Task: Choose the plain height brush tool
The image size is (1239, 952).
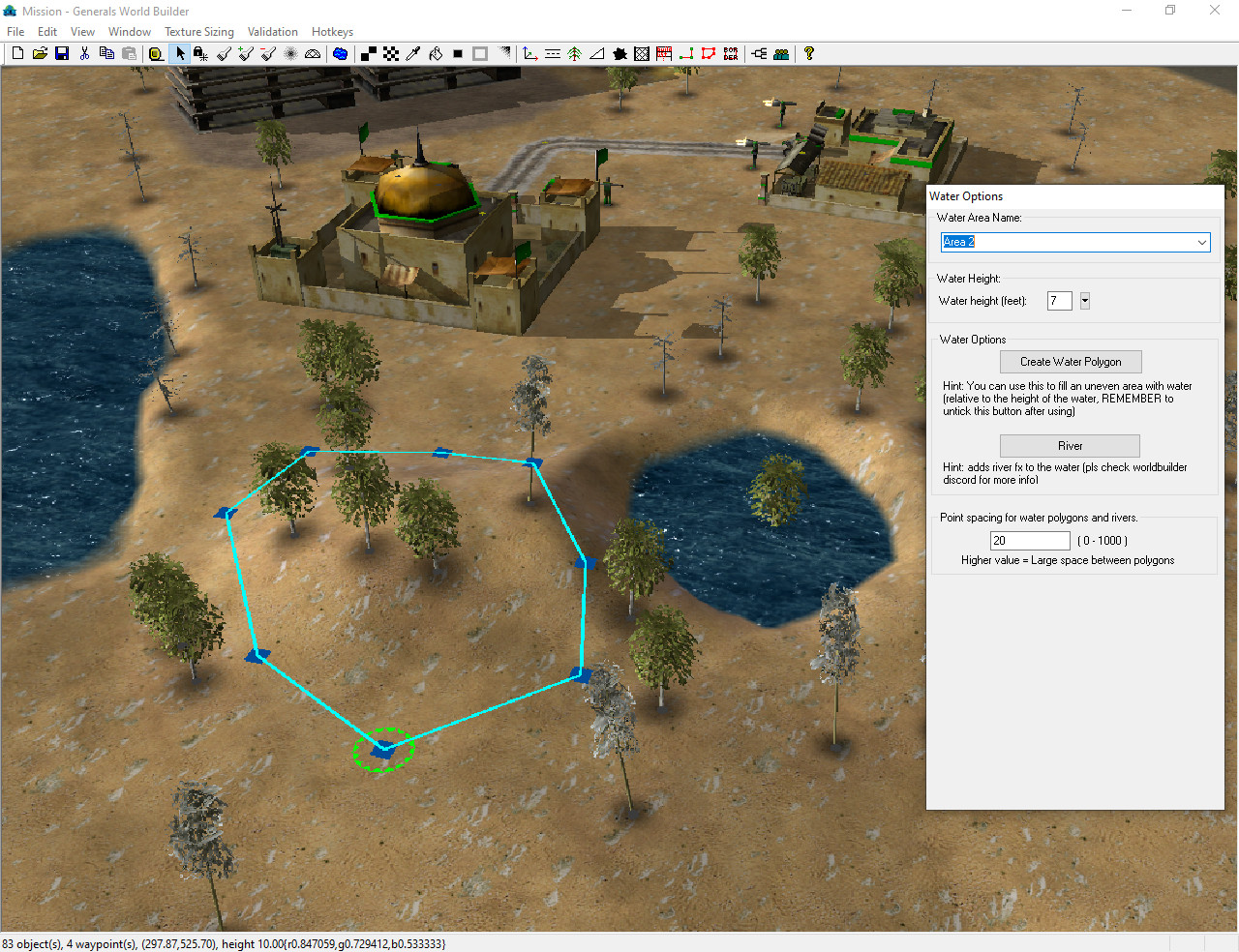Action: [x=224, y=53]
